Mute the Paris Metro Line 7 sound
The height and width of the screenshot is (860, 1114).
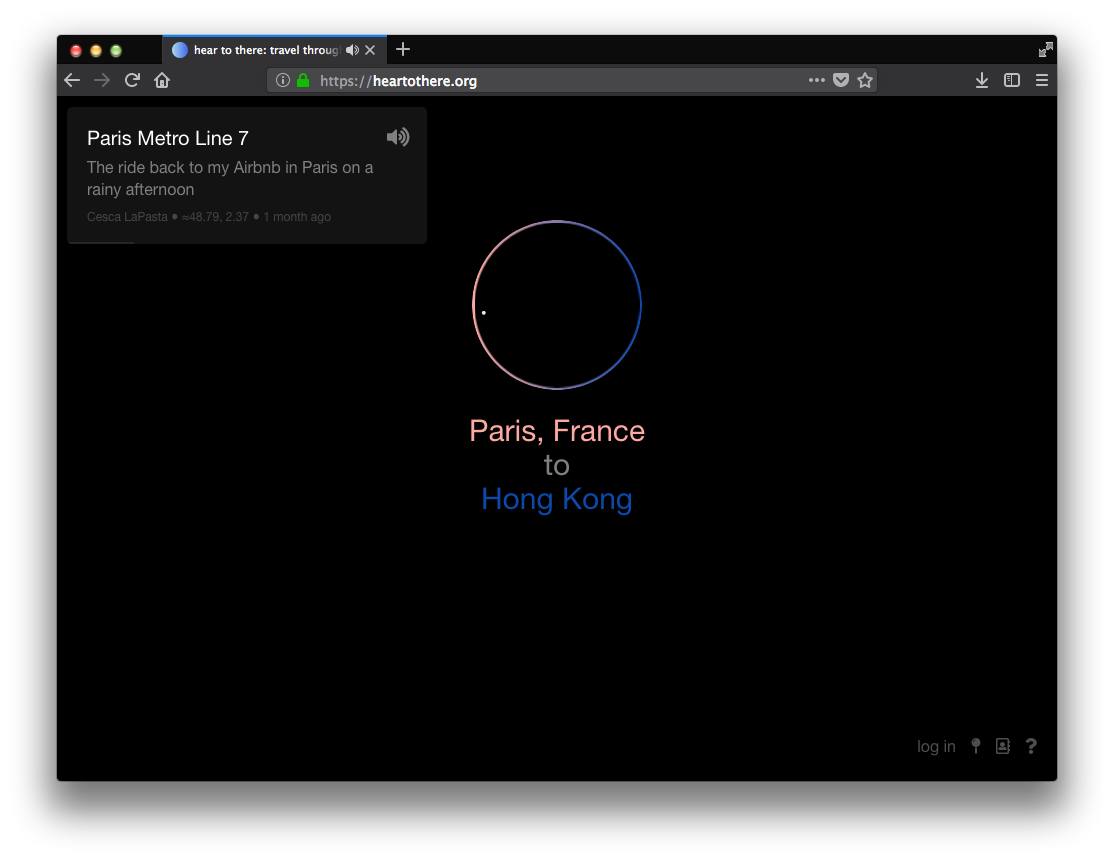coord(397,137)
